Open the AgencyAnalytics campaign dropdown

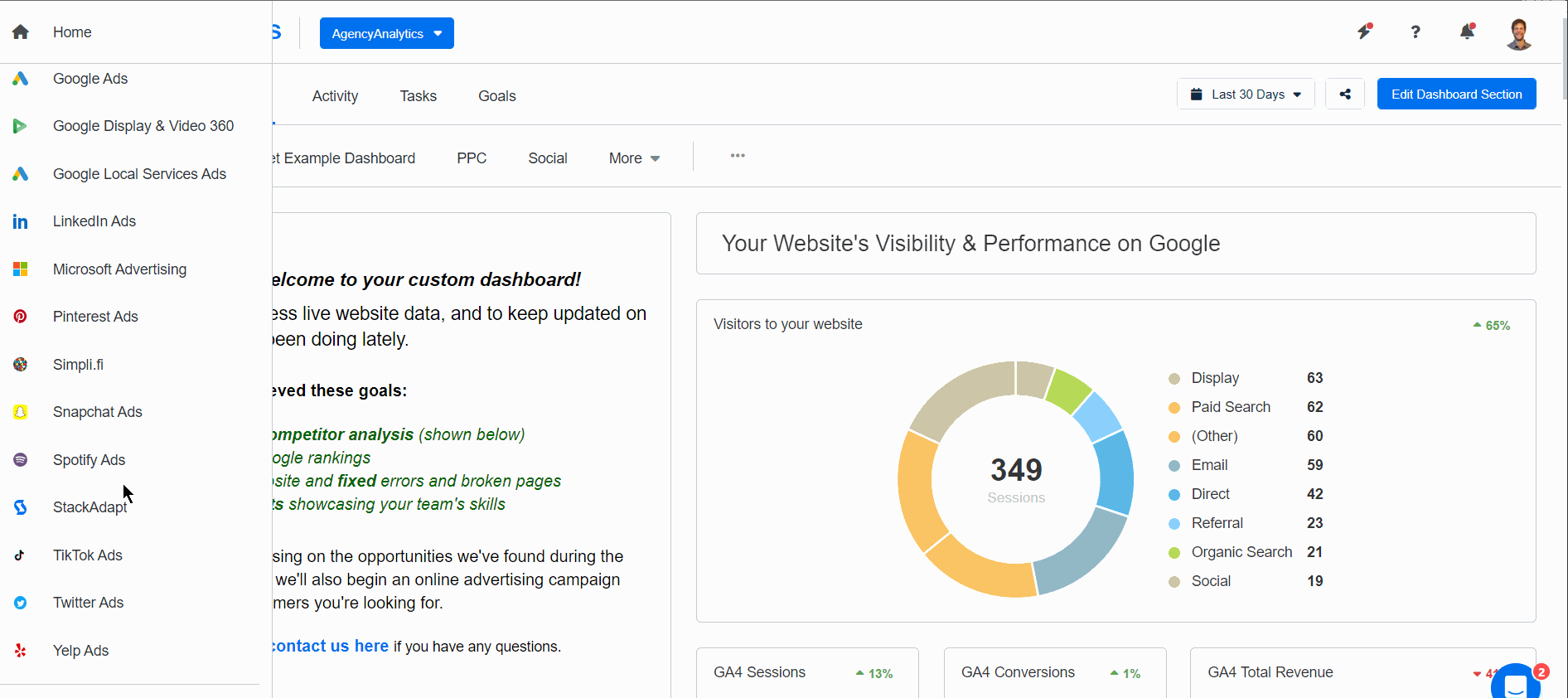387,33
